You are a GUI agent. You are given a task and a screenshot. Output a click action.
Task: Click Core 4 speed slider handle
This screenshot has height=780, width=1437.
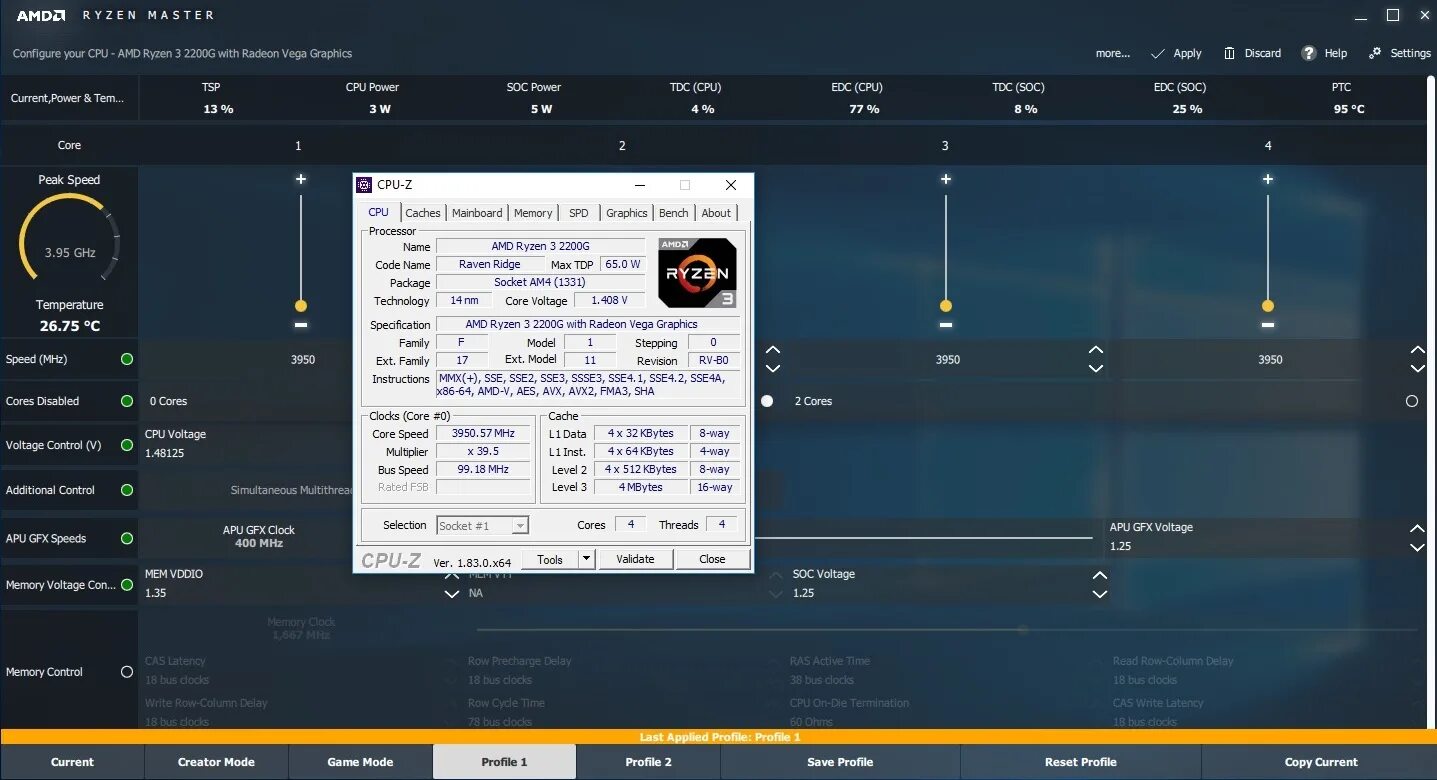pos(1268,306)
